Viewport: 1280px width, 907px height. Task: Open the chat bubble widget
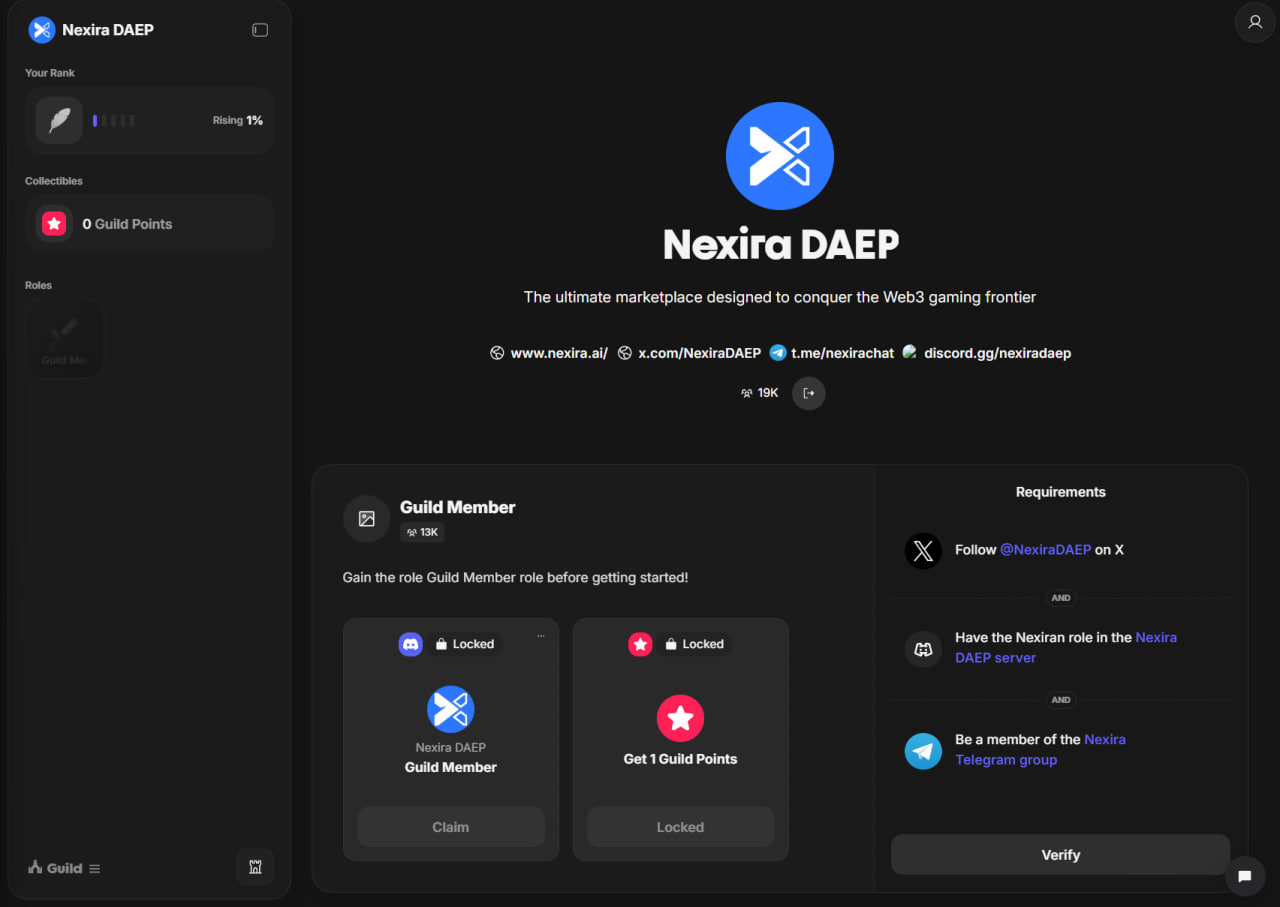[1245, 876]
